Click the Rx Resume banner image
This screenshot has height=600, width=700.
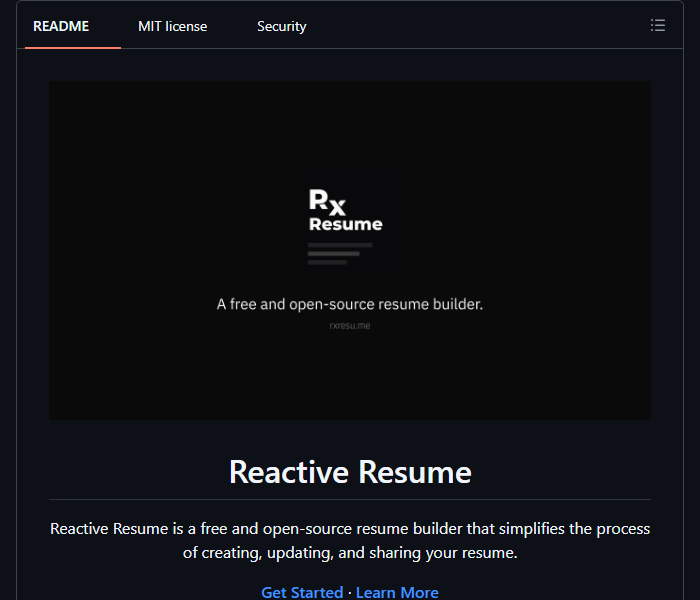(350, 250)
